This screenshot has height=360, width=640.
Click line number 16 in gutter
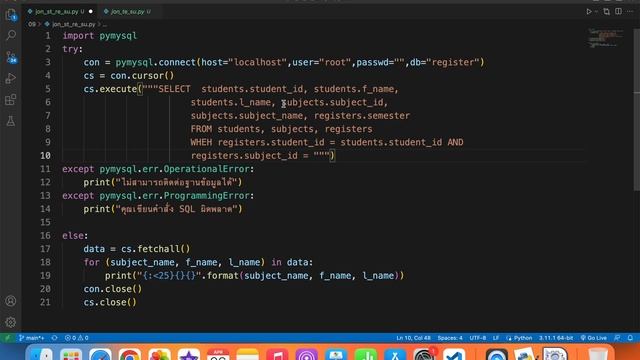point(45,236)
